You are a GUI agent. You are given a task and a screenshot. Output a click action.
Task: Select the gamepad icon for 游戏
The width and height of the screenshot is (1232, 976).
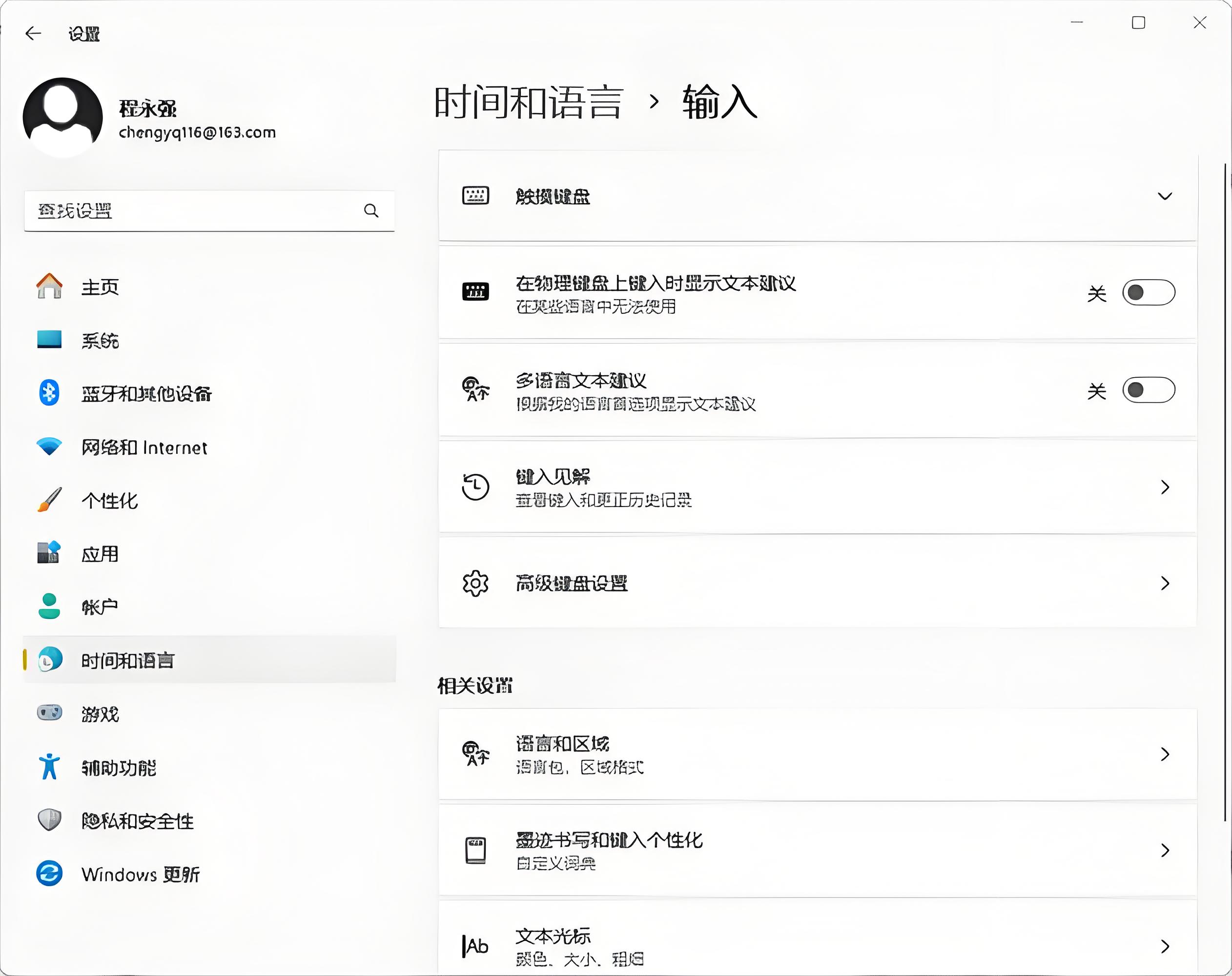[49, 712]
